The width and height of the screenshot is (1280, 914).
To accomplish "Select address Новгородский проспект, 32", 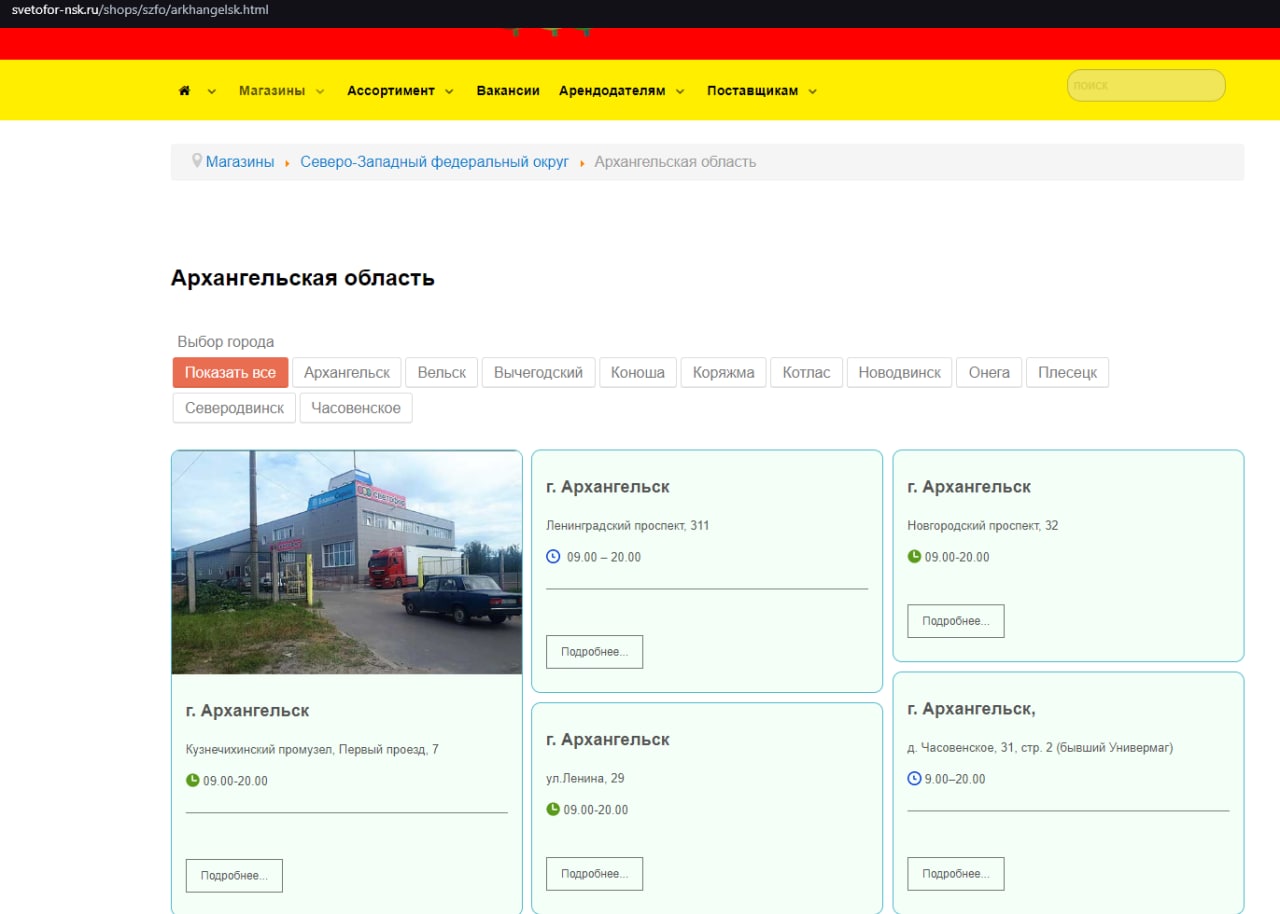I will tap(983, 525).
